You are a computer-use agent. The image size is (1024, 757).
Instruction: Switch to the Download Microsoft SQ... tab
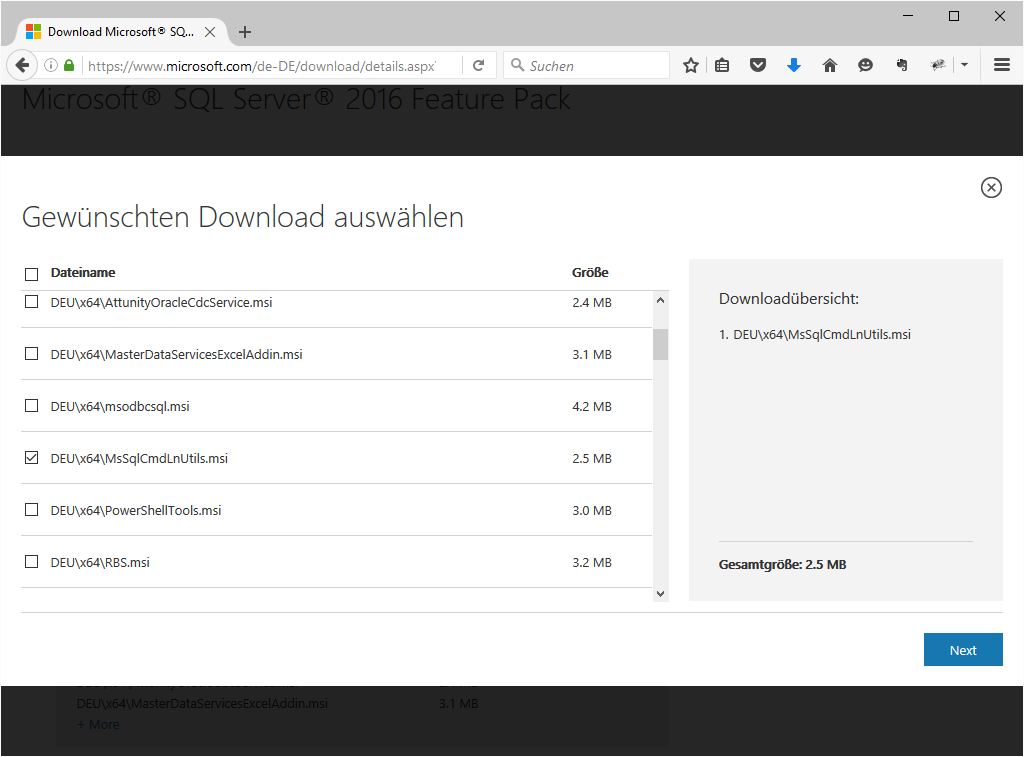pos(121,32)
